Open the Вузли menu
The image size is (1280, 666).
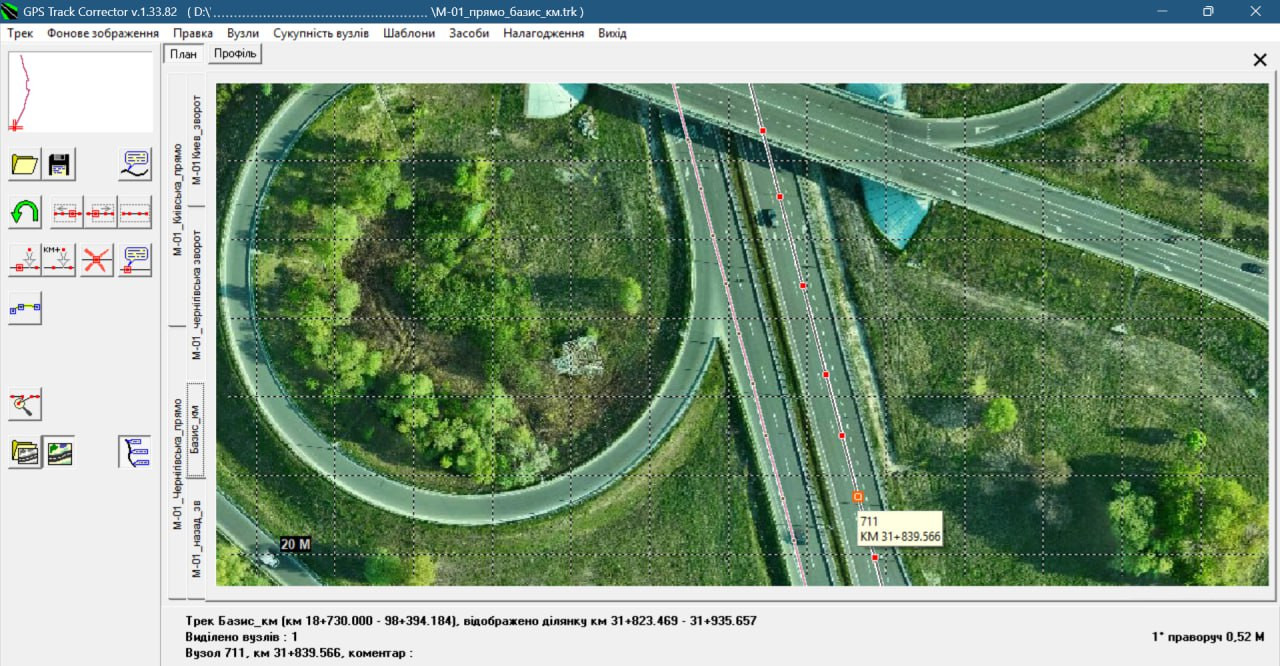pyautogui.click(x=243, y=33)
